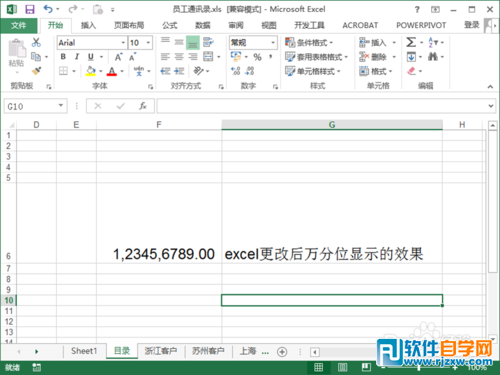Image resolution: width=500 pixels, height=375 pixels.
Task: Expand the 条件格式 conditional formatting menu
Action: click(309, 43)
